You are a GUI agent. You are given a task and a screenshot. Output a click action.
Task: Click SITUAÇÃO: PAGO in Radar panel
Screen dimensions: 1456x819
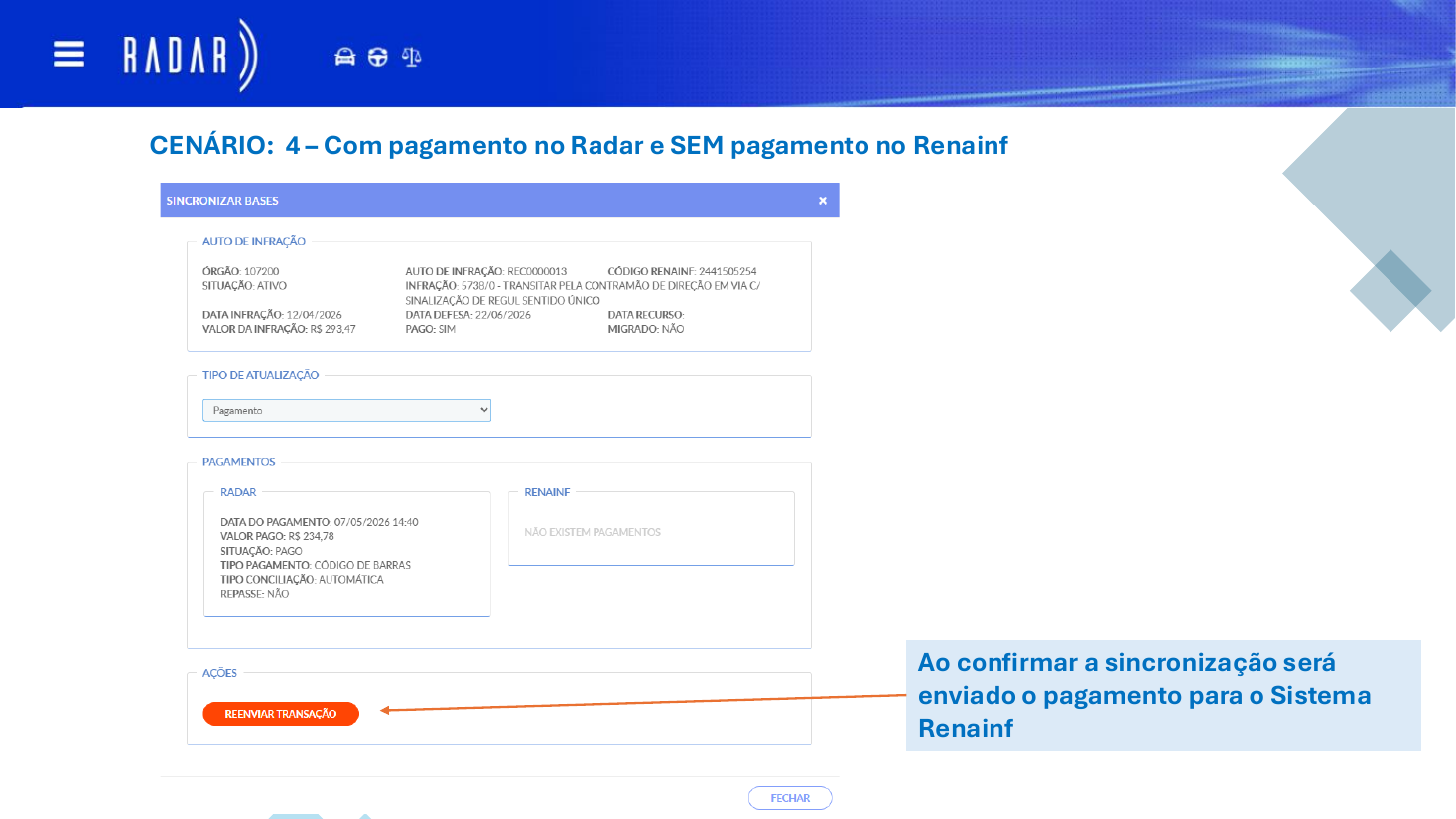click(261, 551)
